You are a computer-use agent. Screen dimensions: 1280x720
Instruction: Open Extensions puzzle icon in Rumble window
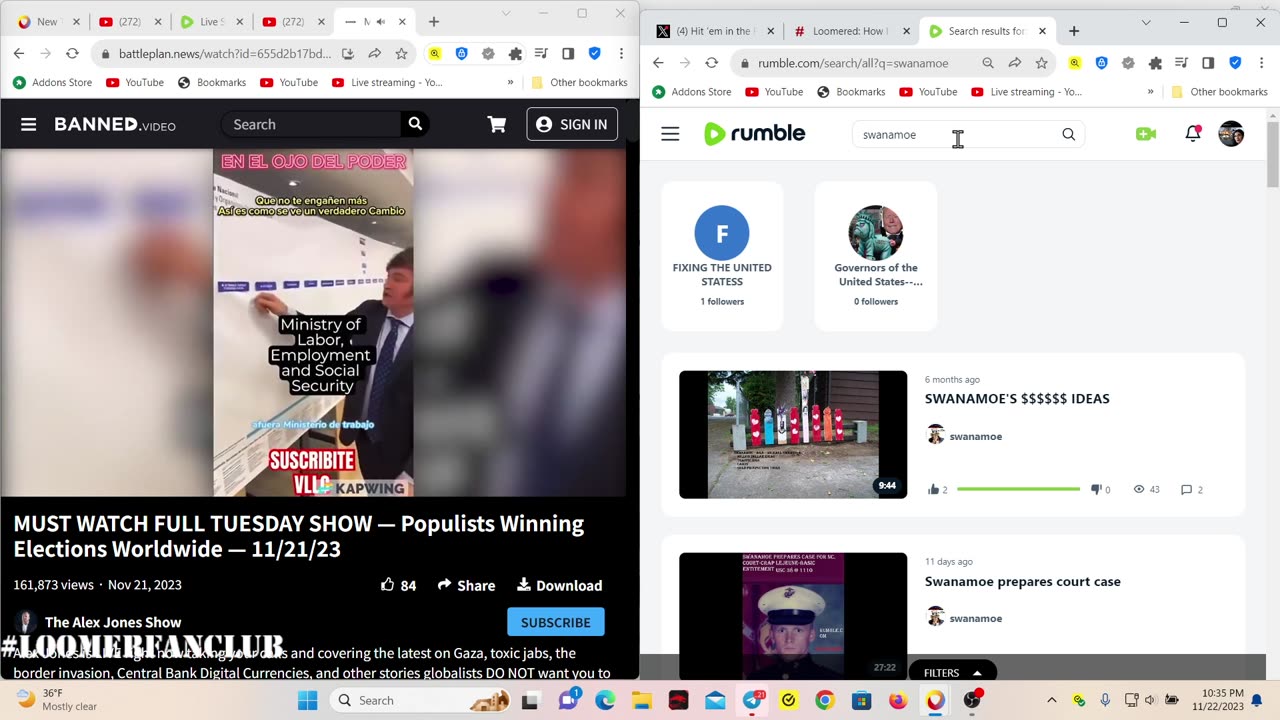pos(1155,63)
